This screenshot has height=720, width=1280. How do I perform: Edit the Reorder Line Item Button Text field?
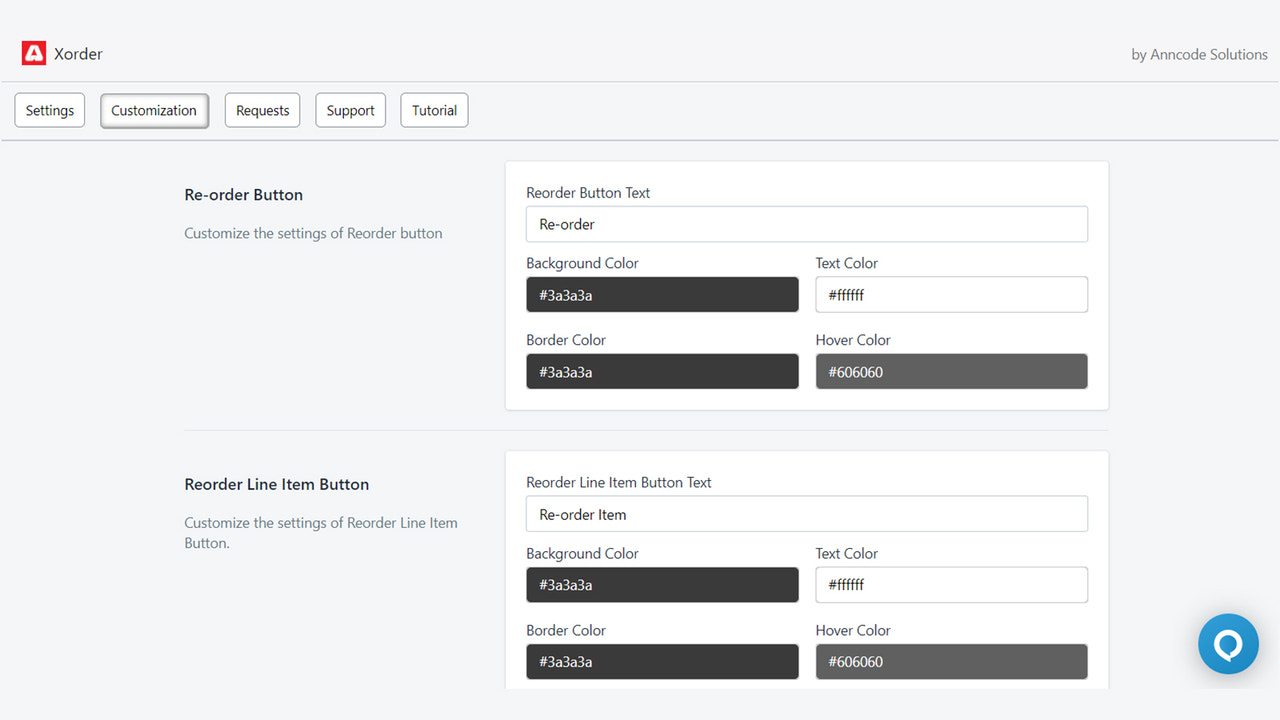click(806, 514)
